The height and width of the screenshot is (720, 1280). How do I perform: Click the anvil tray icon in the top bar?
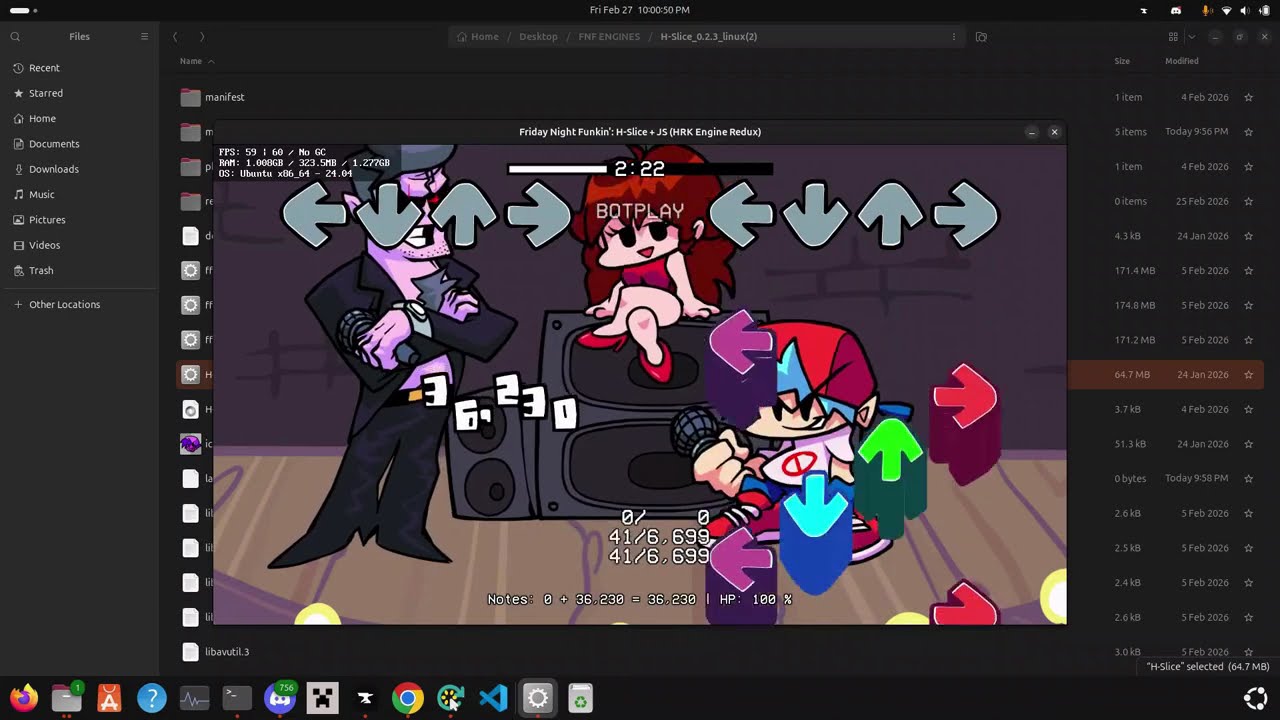point(1144,10)
